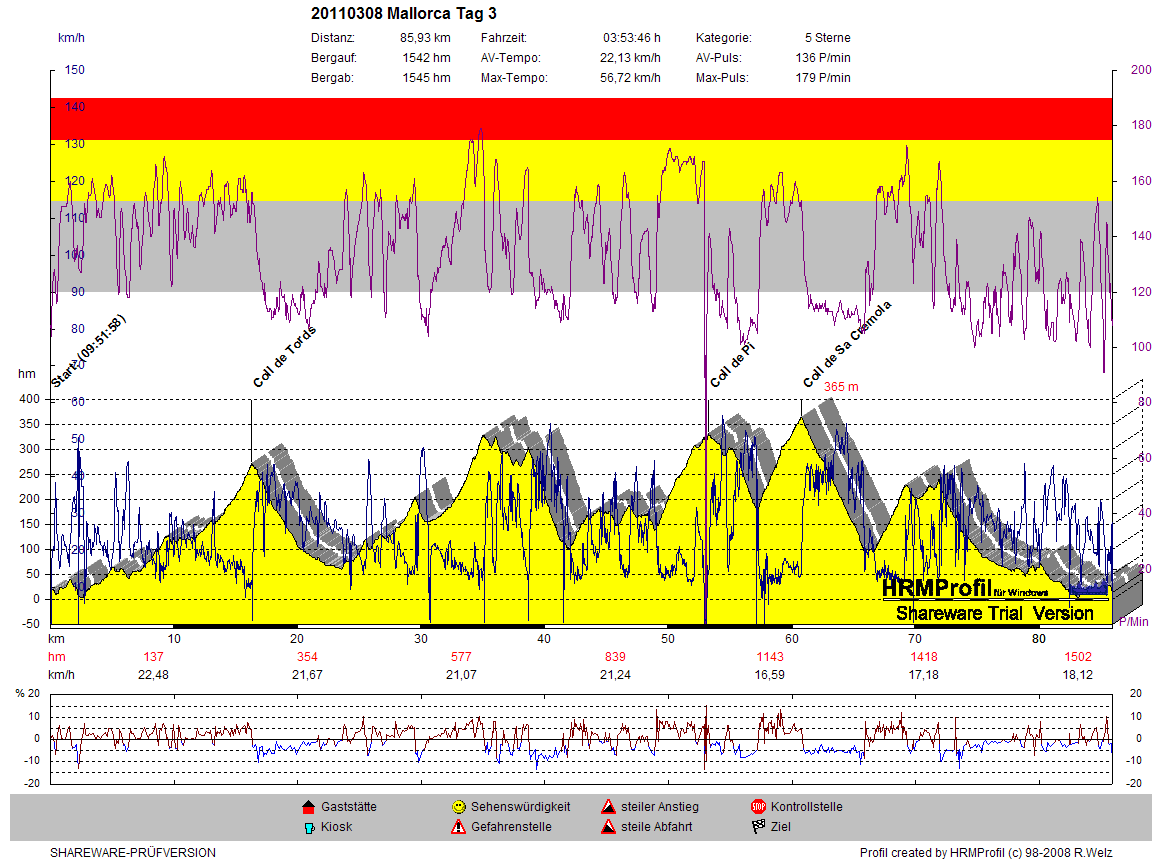This screenshot has width=1162, height=859.
Task: Click the steile Abfahrt triangle icon
Action: click(608, 827)
